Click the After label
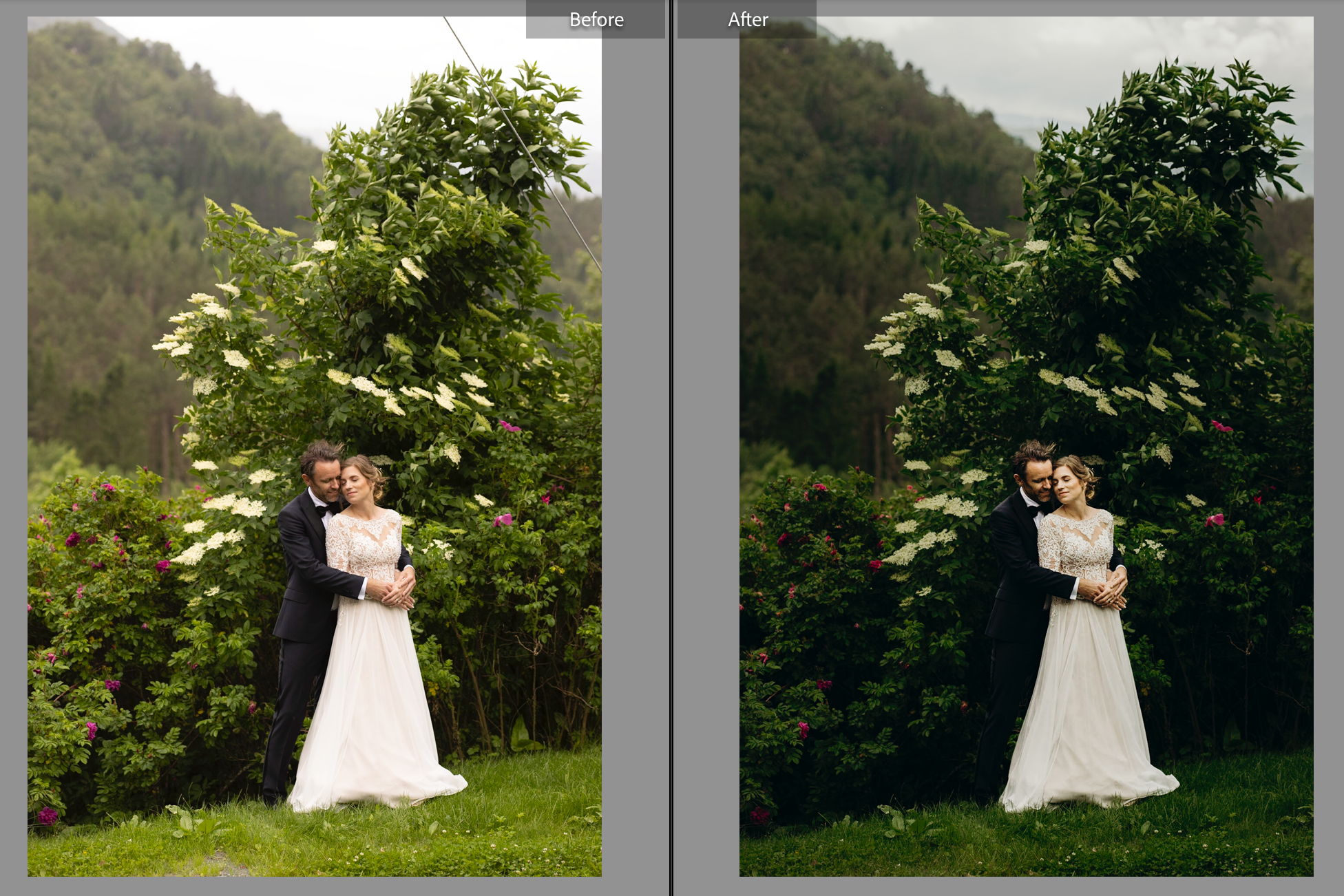Viewport: 1344px width, 896px height. [x=748, y=20]
